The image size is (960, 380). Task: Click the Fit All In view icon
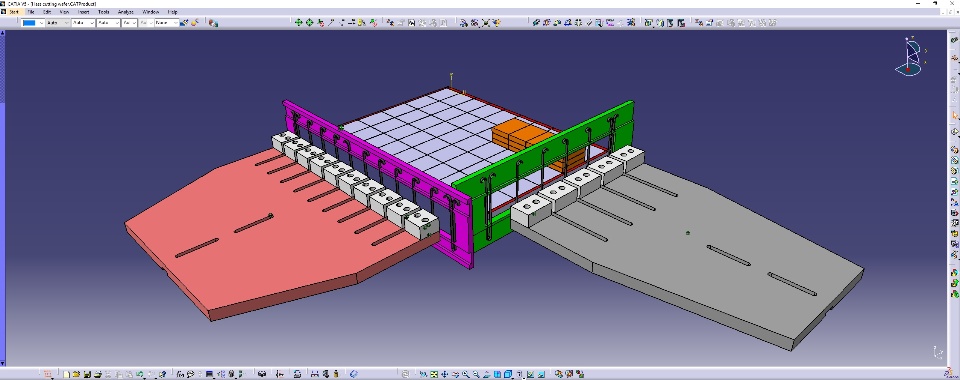tap(433, 374)
